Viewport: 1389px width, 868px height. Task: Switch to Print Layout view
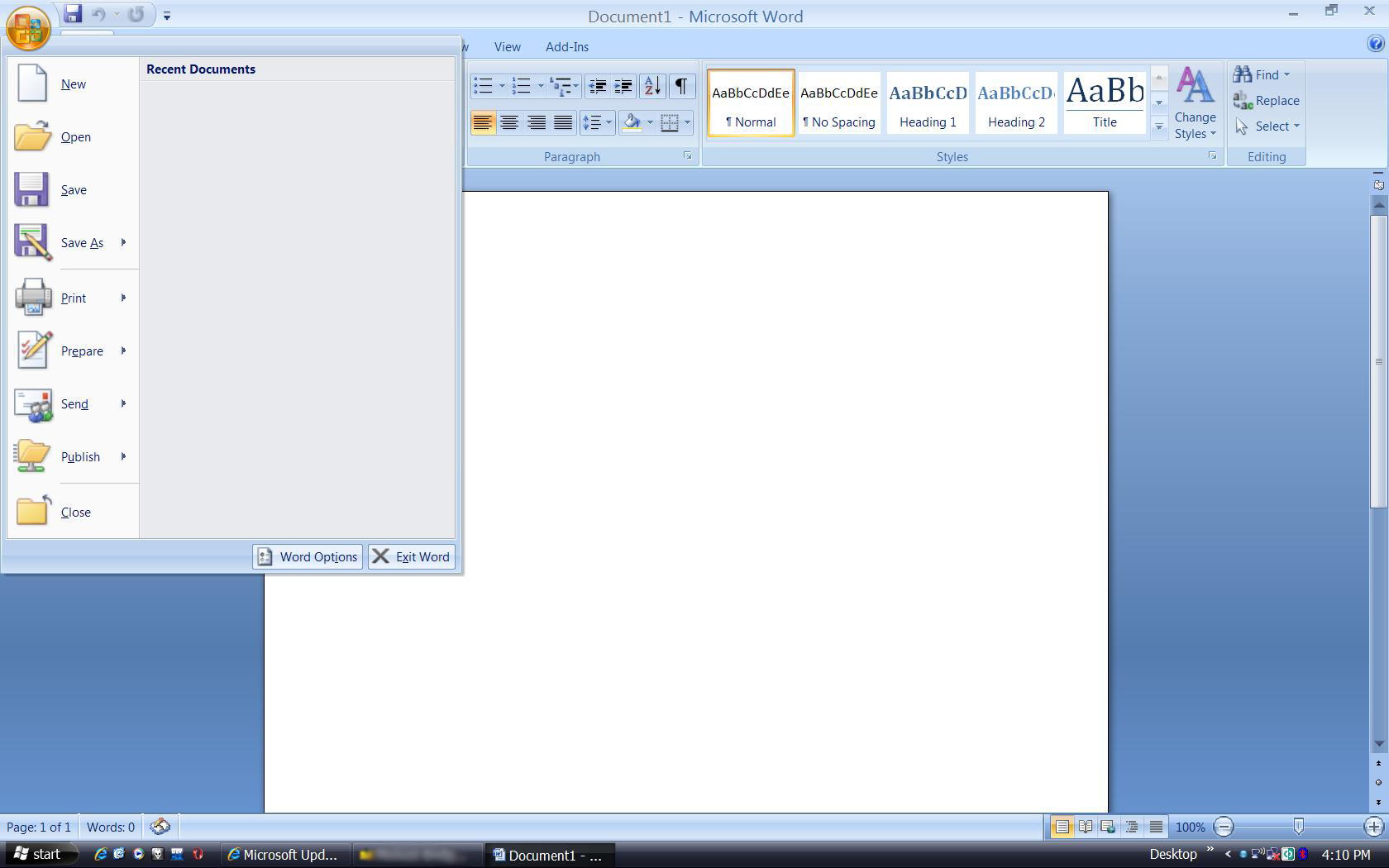coord(1062,827)
